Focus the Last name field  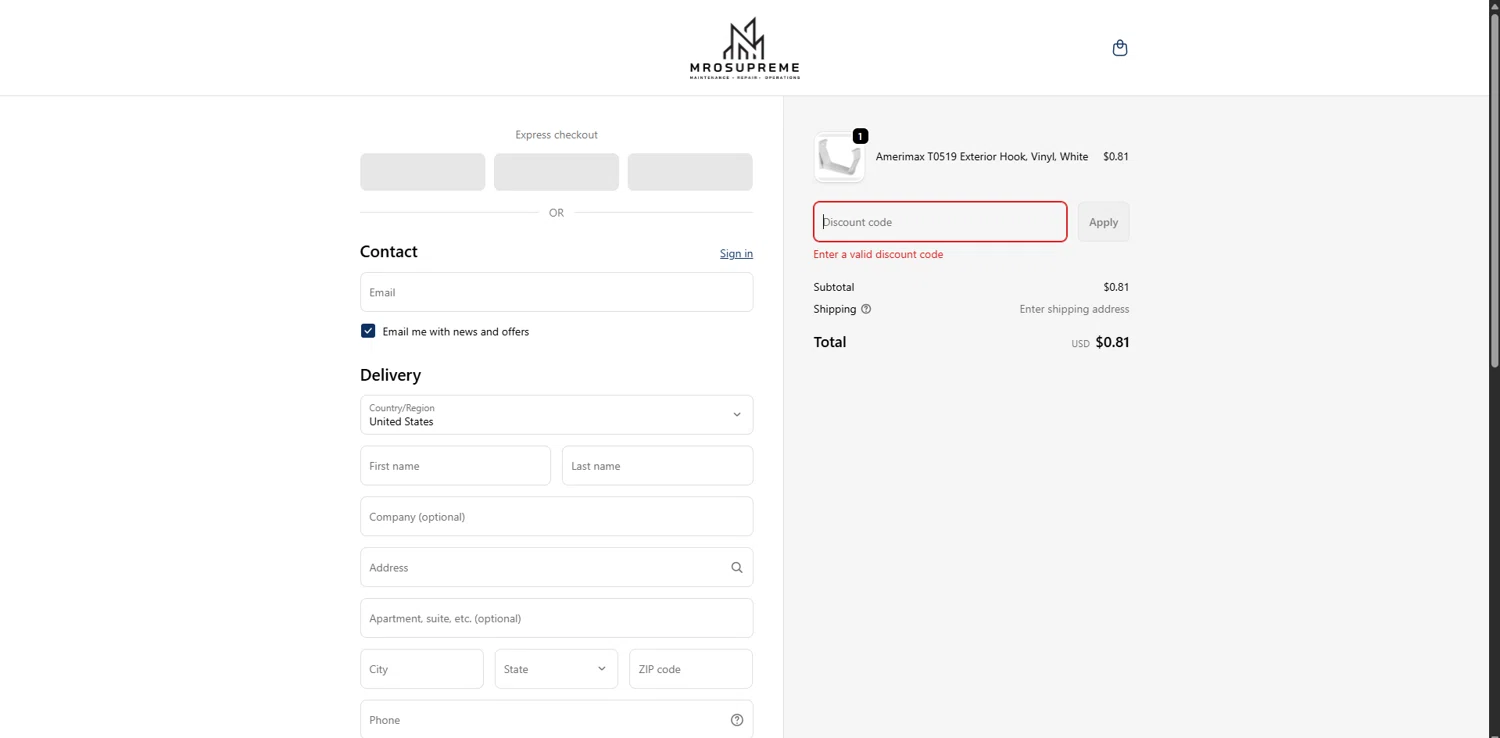(657, 466)
